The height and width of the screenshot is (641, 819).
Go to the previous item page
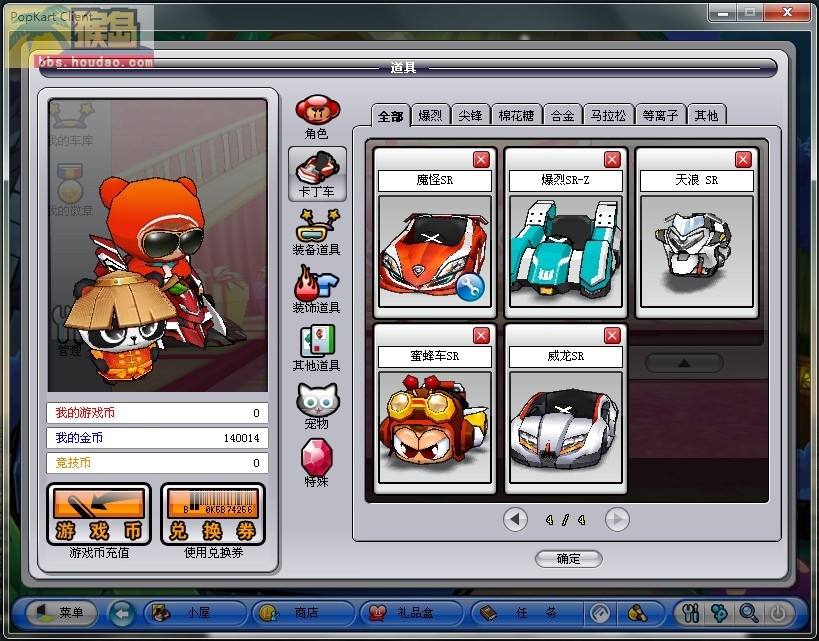(x=515, y=520)
